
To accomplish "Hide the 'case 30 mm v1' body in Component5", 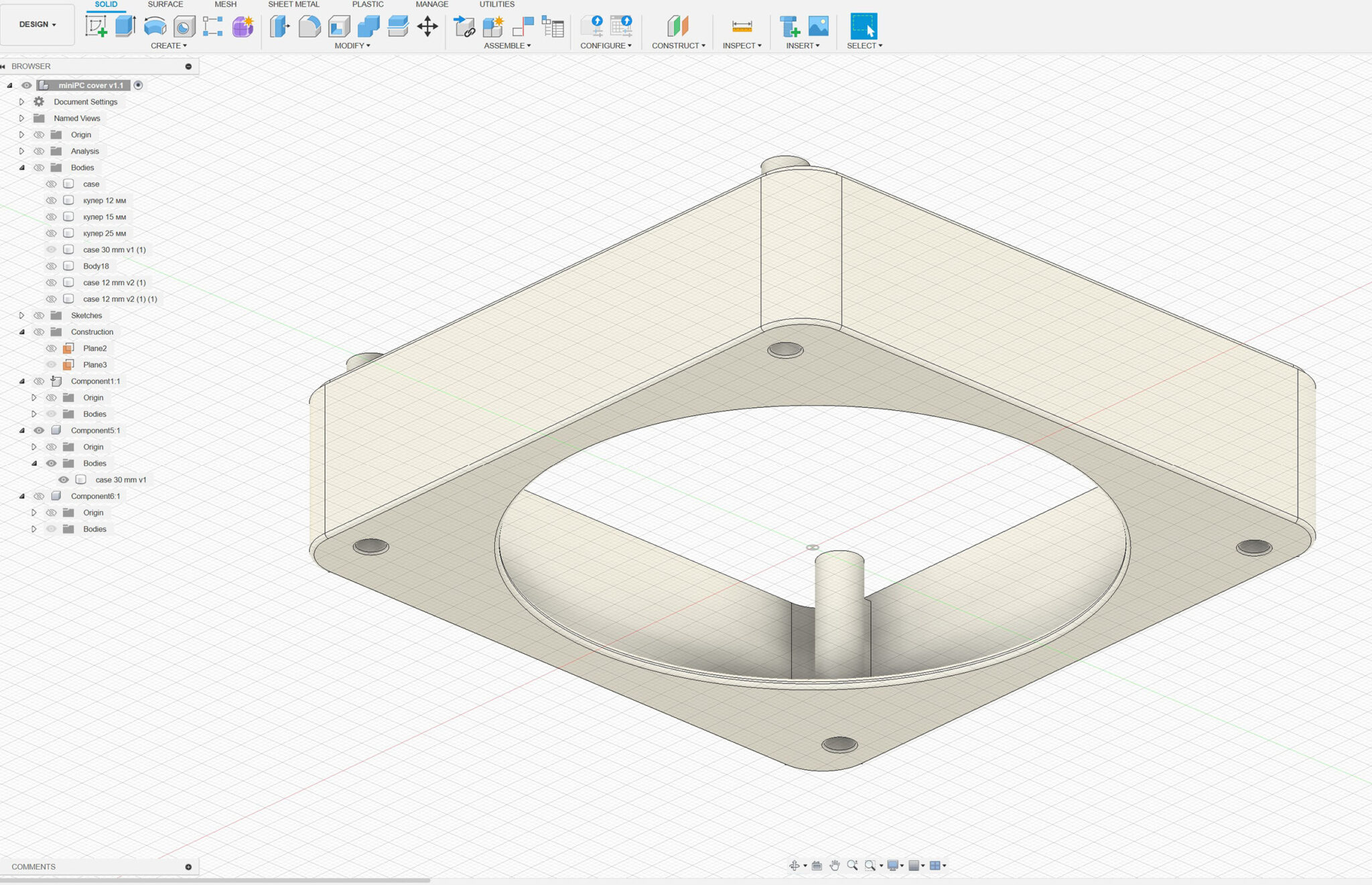I will [x=64, y=480].
